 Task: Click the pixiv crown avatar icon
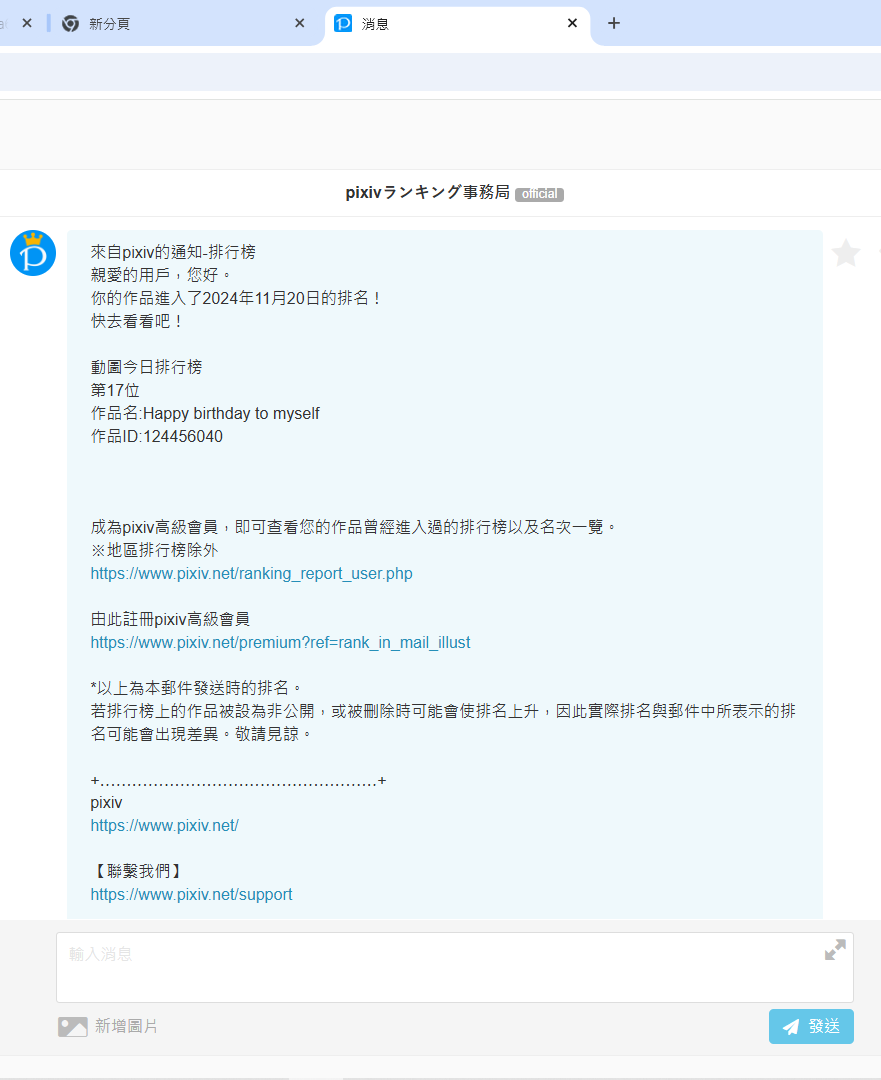33,253
